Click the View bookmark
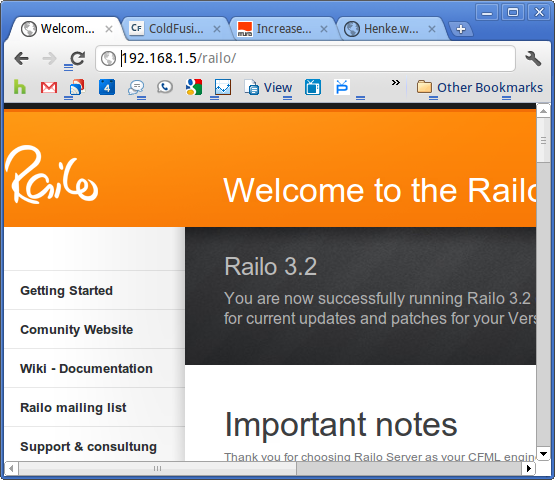Screen dimensions: 555x480 268,87
